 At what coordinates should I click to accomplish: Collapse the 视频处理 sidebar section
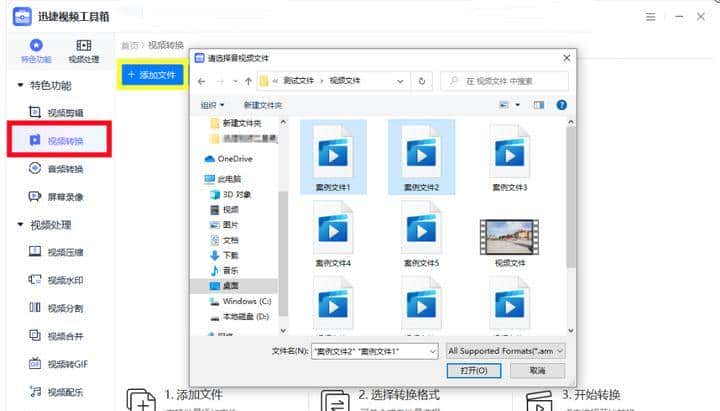tap(20, 225)
